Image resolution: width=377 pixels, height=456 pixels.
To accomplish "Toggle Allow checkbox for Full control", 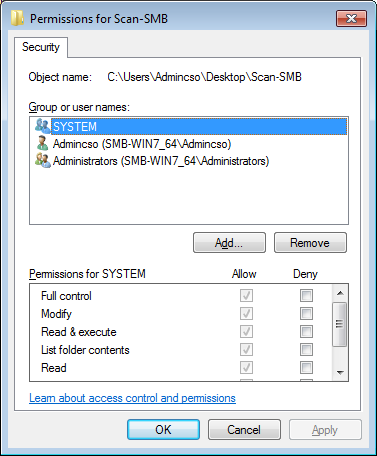I will coord(246,295).
